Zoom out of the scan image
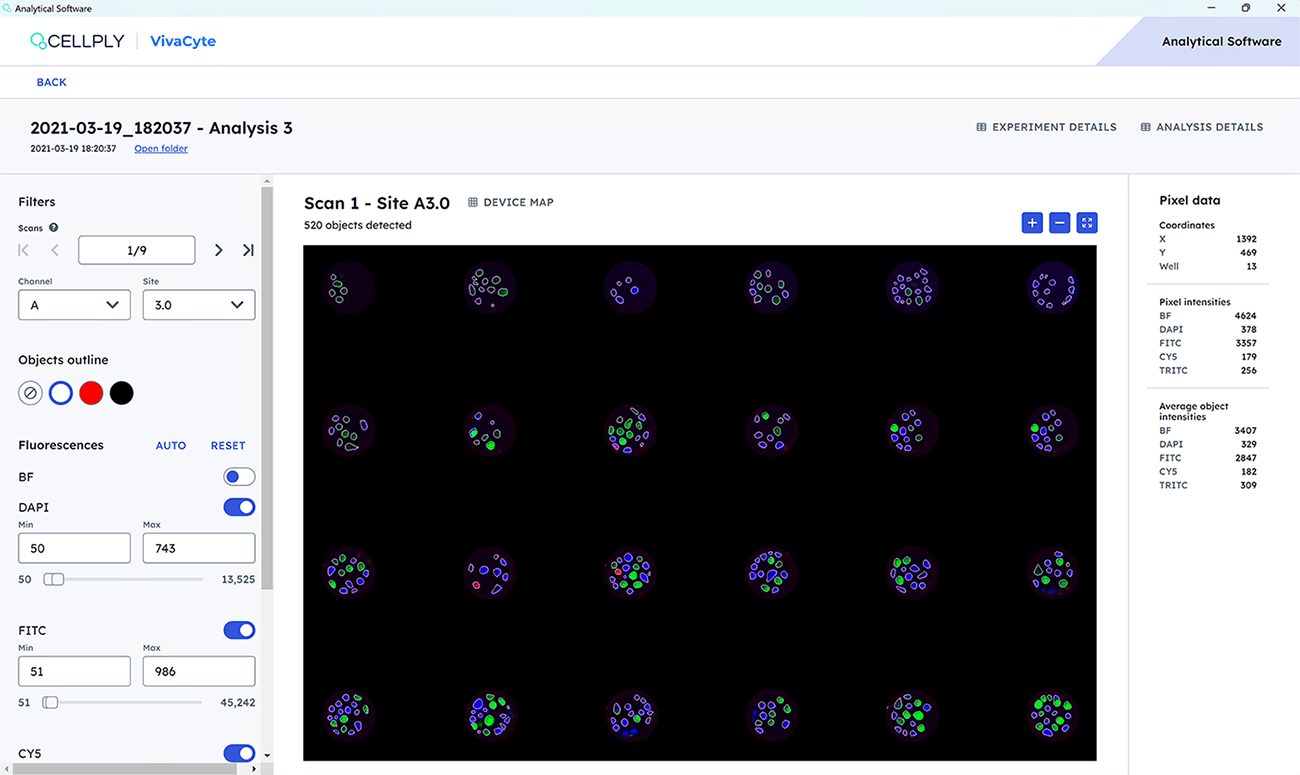Image resolution: width=1300 pixels, height=775 pixels. pyautogui.click(x=1059, y=222)
